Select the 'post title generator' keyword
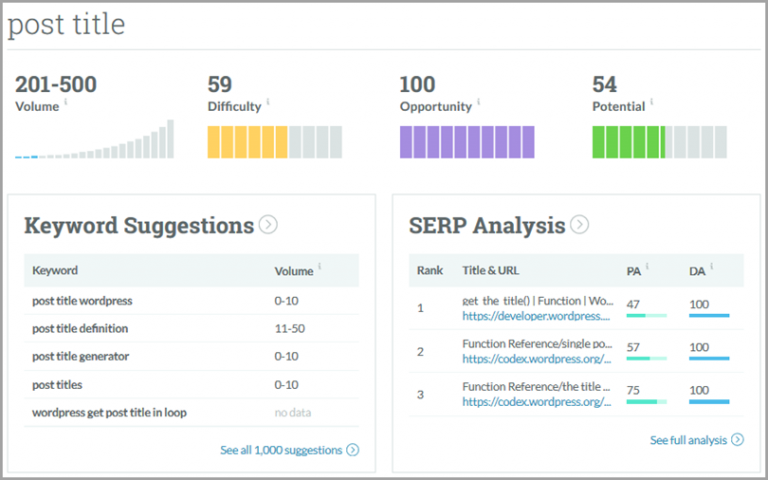Screen dimensions: 768x480 tap(80, 356)
